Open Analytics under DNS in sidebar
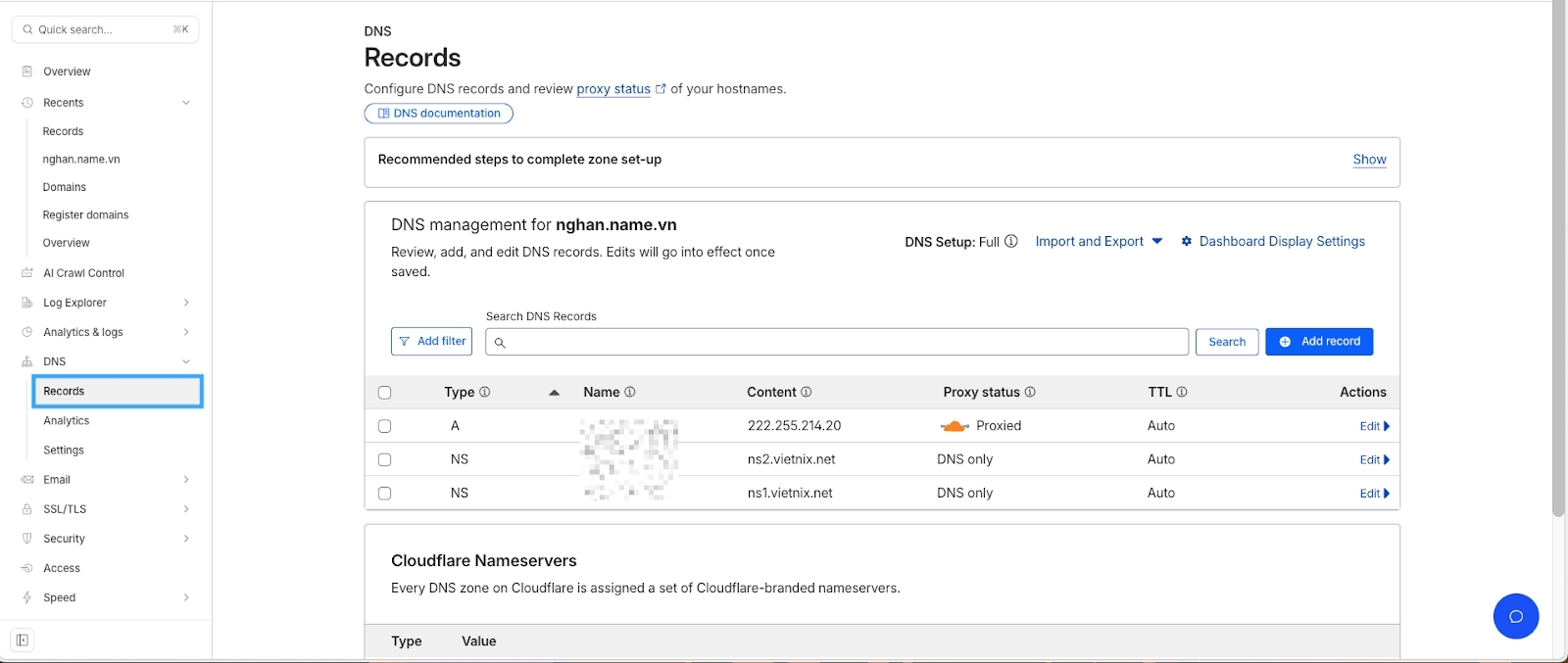The image size is (1568, 663). [x=67, y=421]
